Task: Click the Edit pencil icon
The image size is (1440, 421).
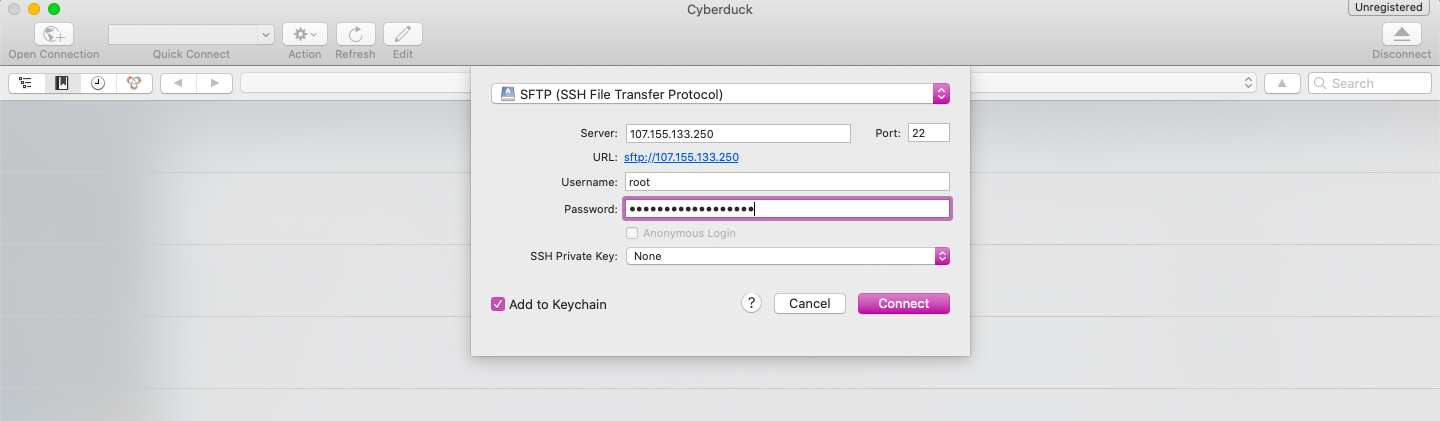Action: tap(403, 34)
